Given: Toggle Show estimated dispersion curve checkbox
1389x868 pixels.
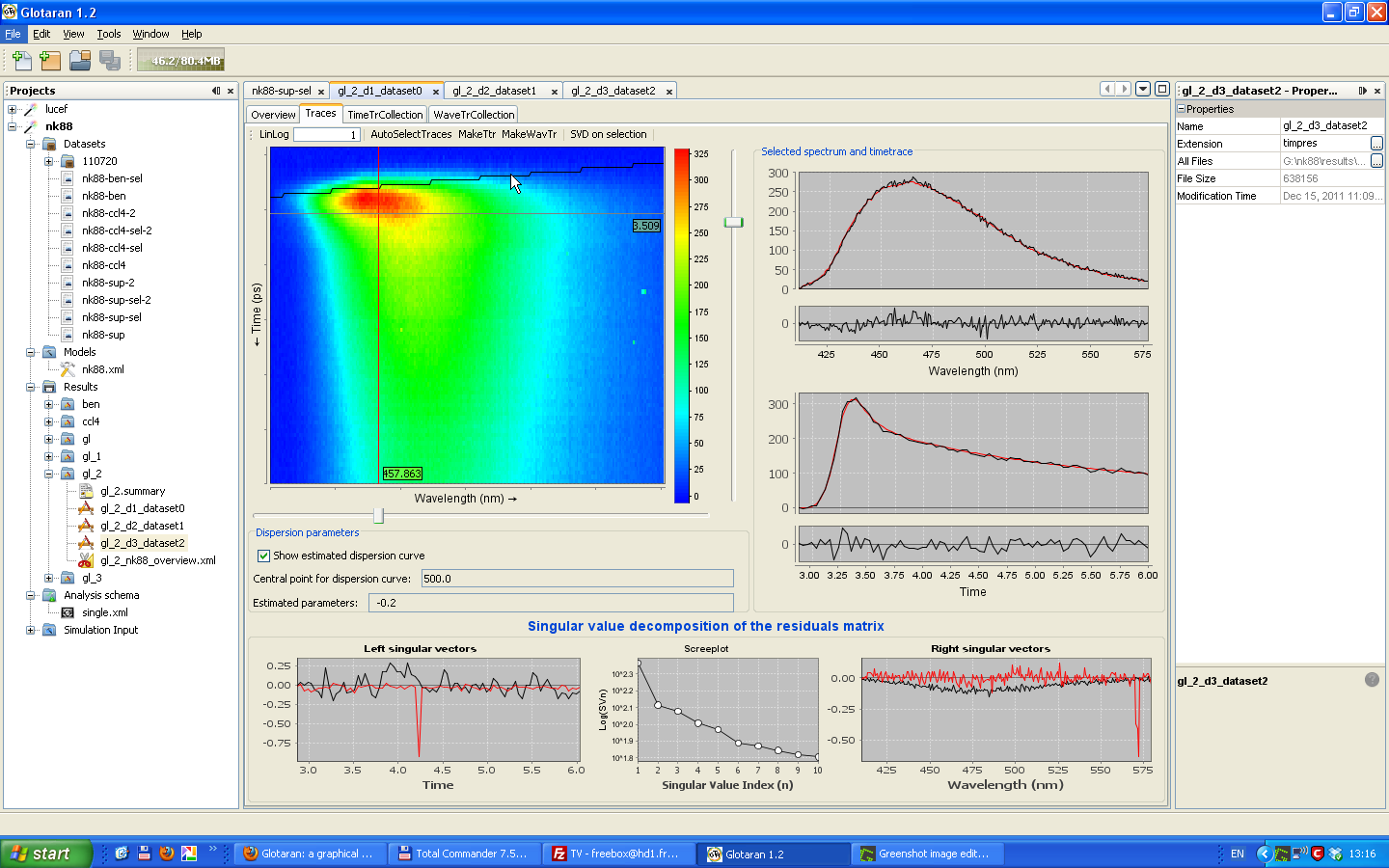Looking at the screenshot, I should (263, 556).
